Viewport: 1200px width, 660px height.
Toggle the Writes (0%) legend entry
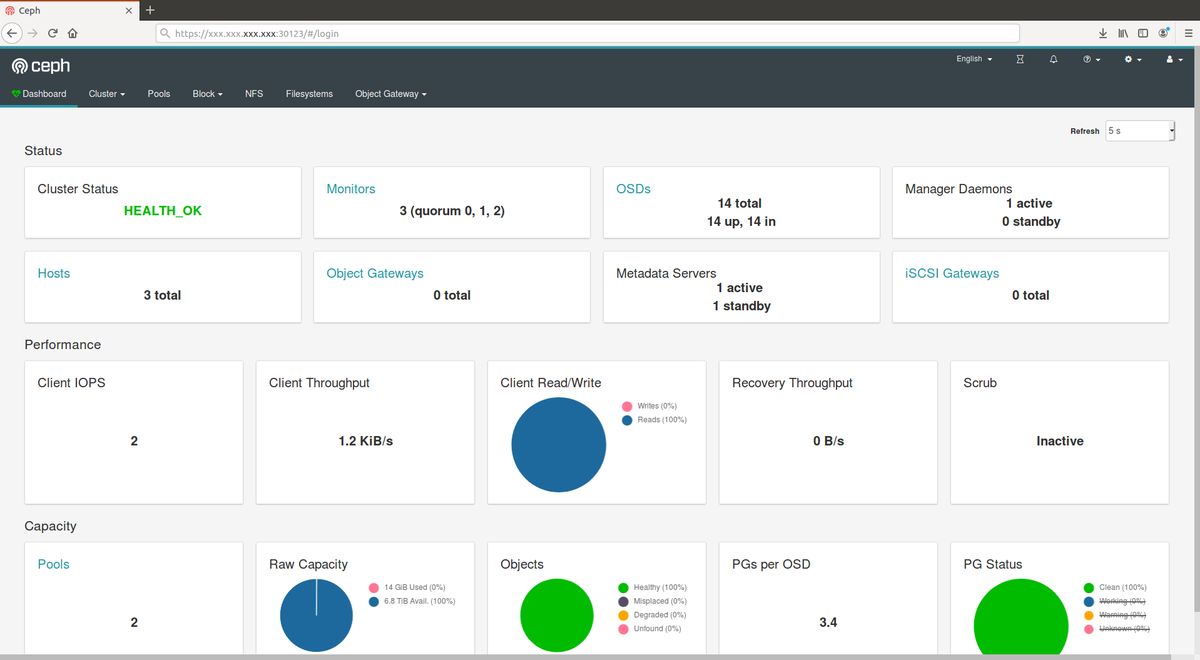[649, 406]
